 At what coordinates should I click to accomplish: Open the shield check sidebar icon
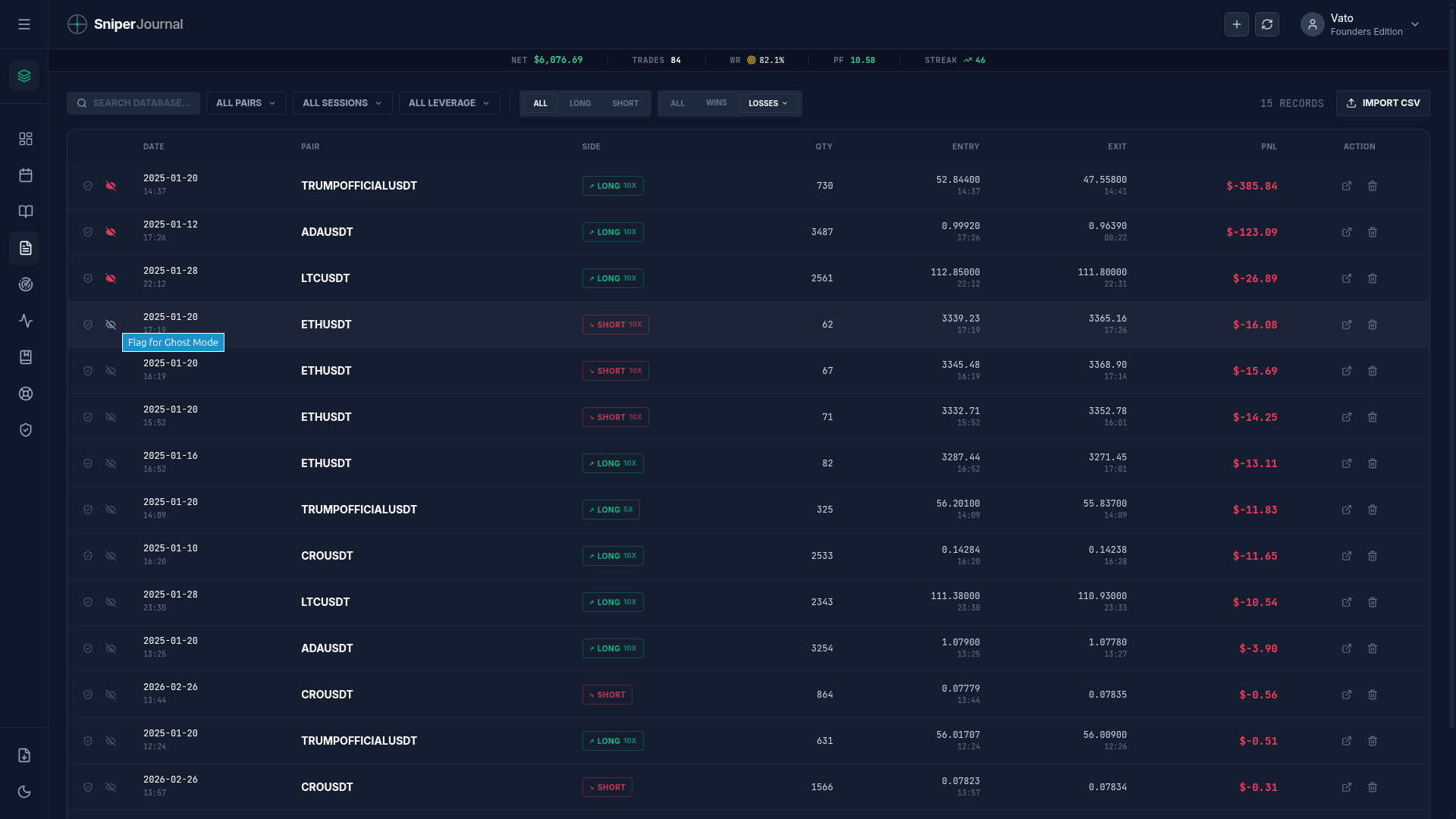26,430
